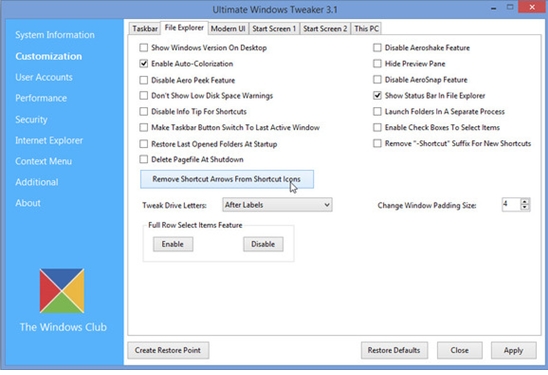
Task: Check Don't Show Low Disk Space Warnings
Action: tap(144, 95)
